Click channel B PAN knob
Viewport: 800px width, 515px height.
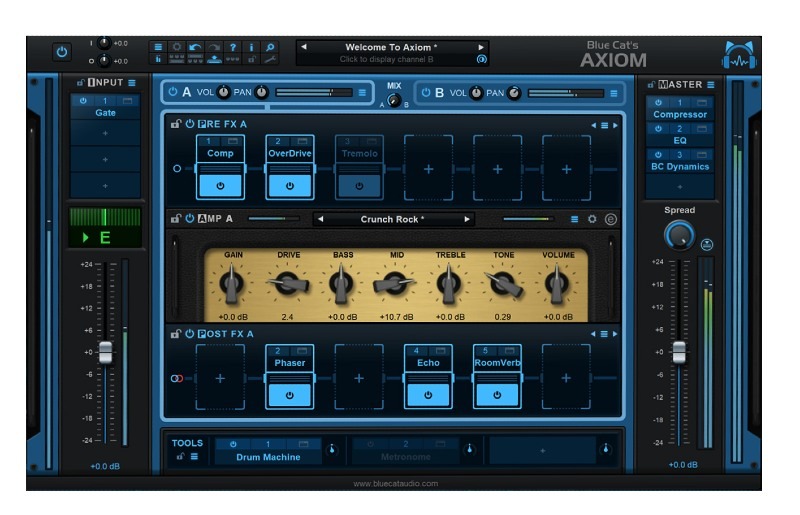(514, 93)
